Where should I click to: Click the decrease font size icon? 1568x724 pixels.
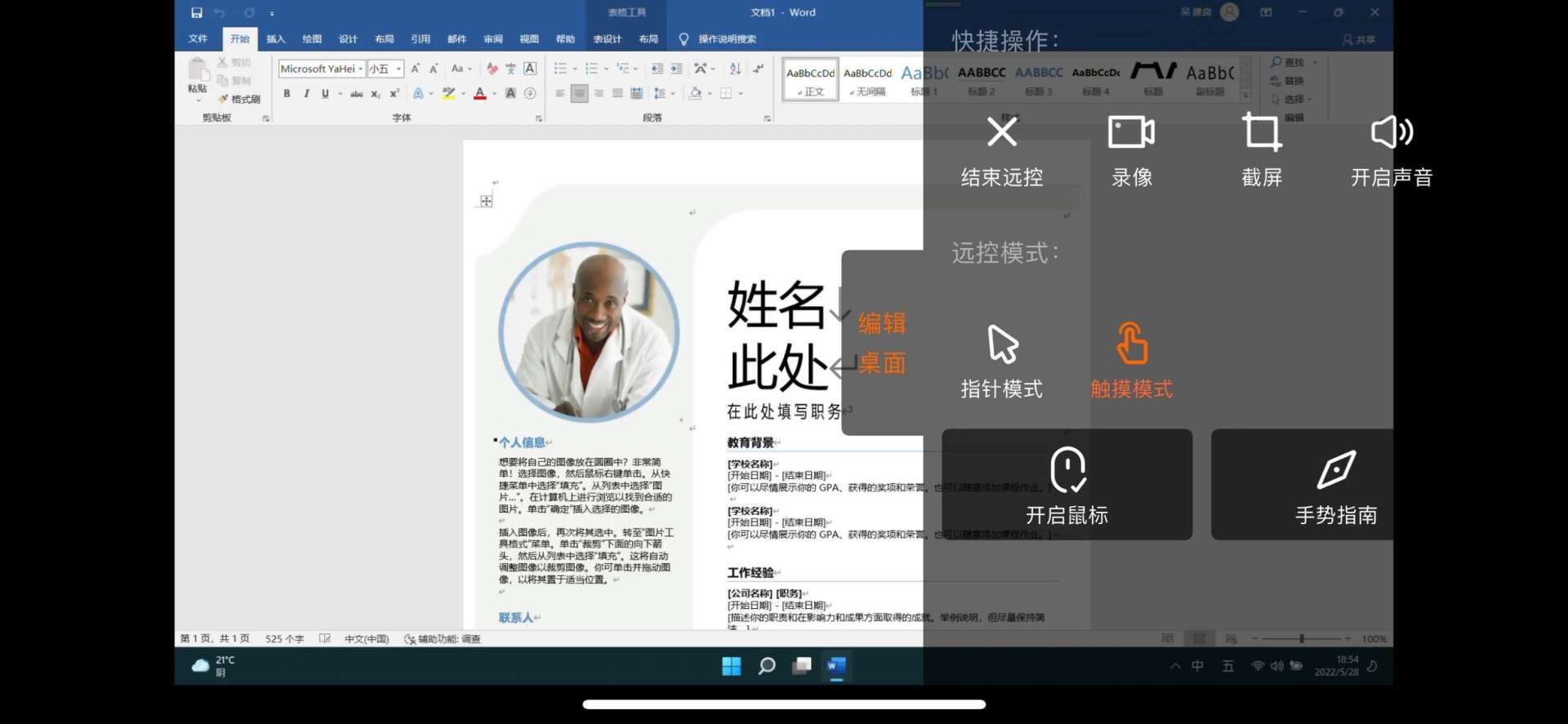point(434,69)
